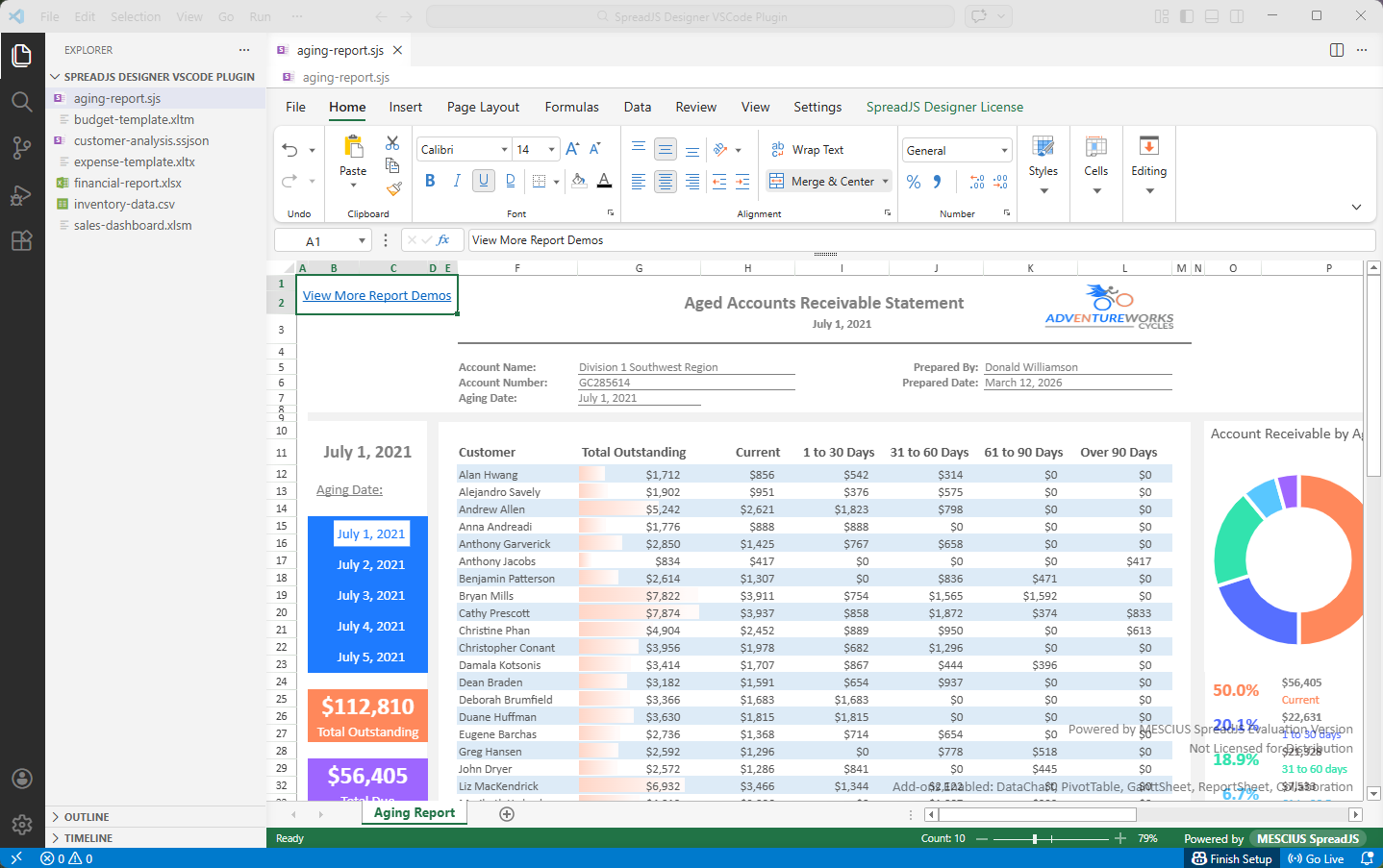
Task: Decrease font size with the small A icon
Action: click(595, 149)
